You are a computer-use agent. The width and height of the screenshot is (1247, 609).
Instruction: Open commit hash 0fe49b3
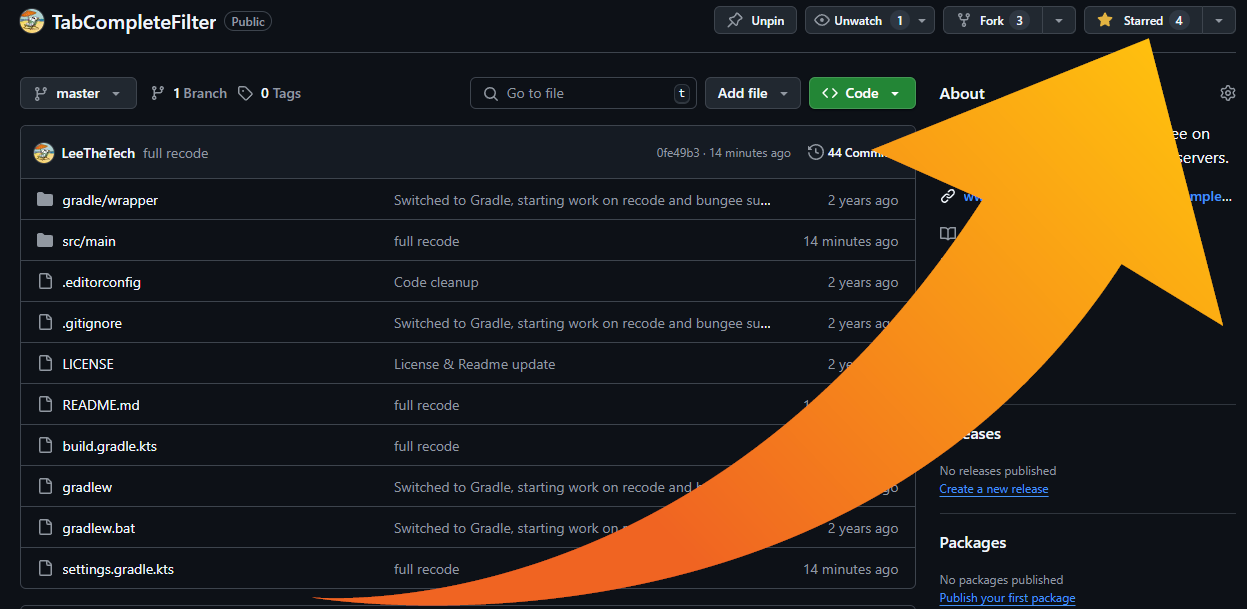coord(678,153)
